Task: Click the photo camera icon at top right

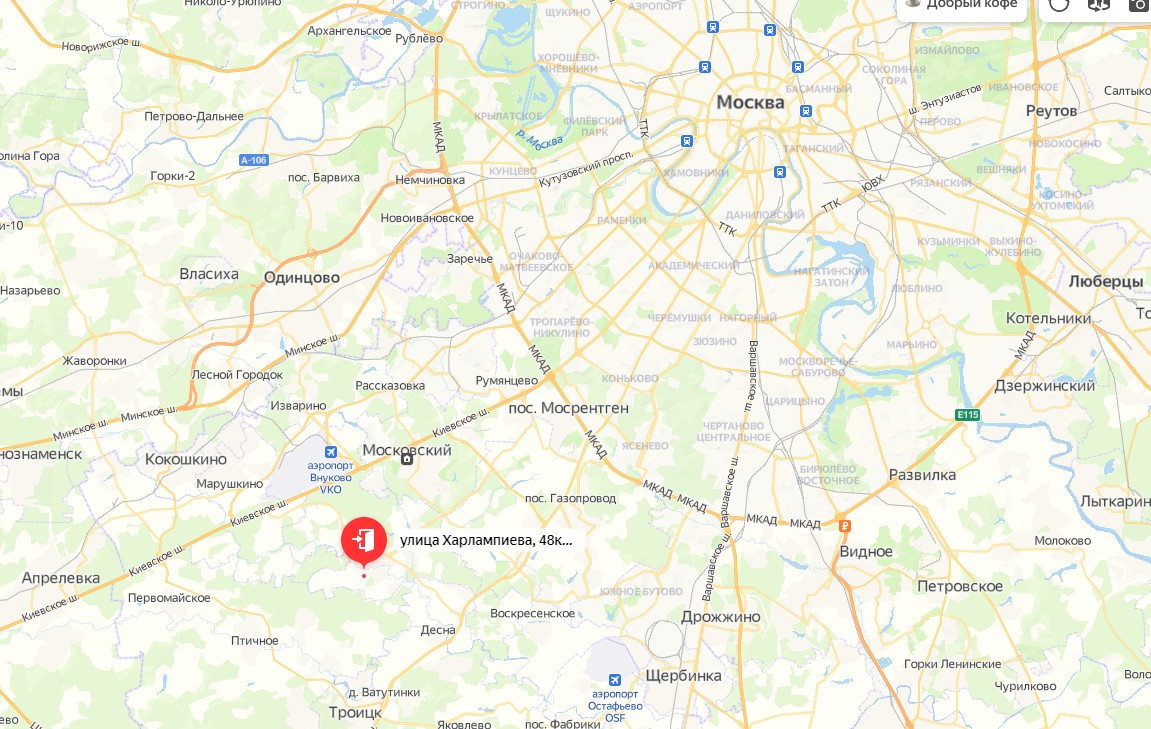Action: click(x=1138, y=4)
